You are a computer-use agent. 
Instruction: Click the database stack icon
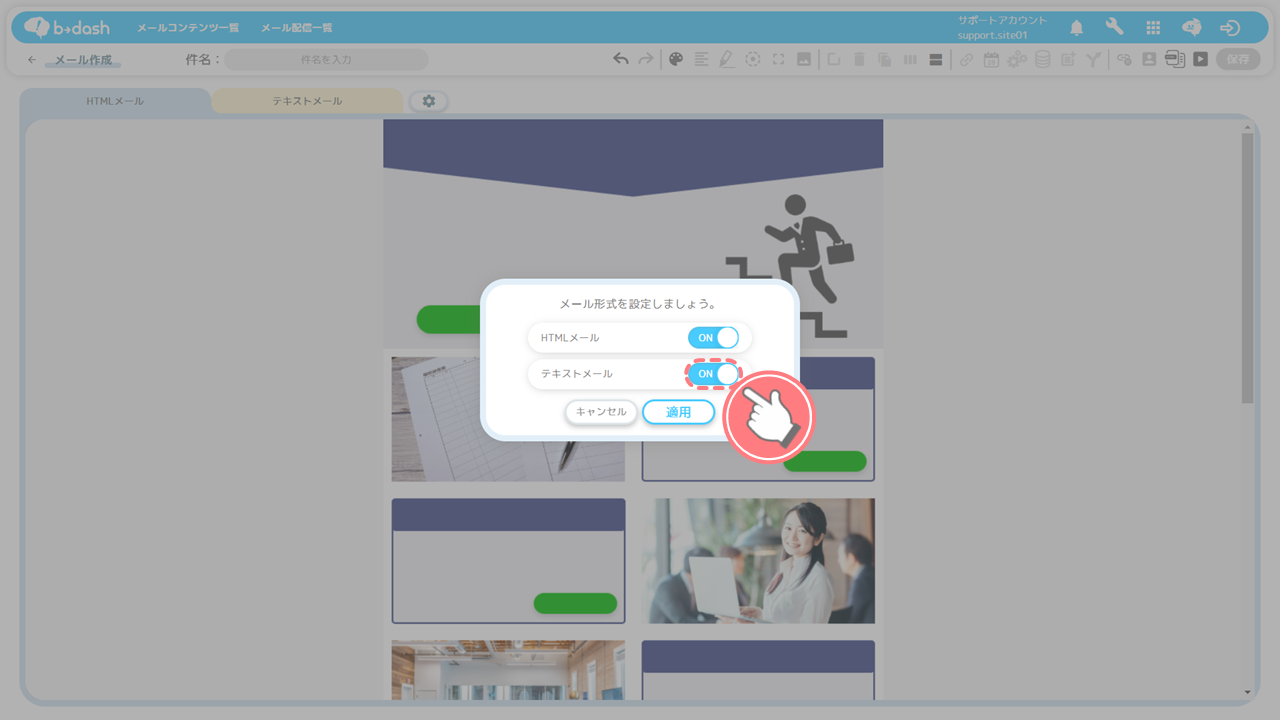pos(1042,59)
